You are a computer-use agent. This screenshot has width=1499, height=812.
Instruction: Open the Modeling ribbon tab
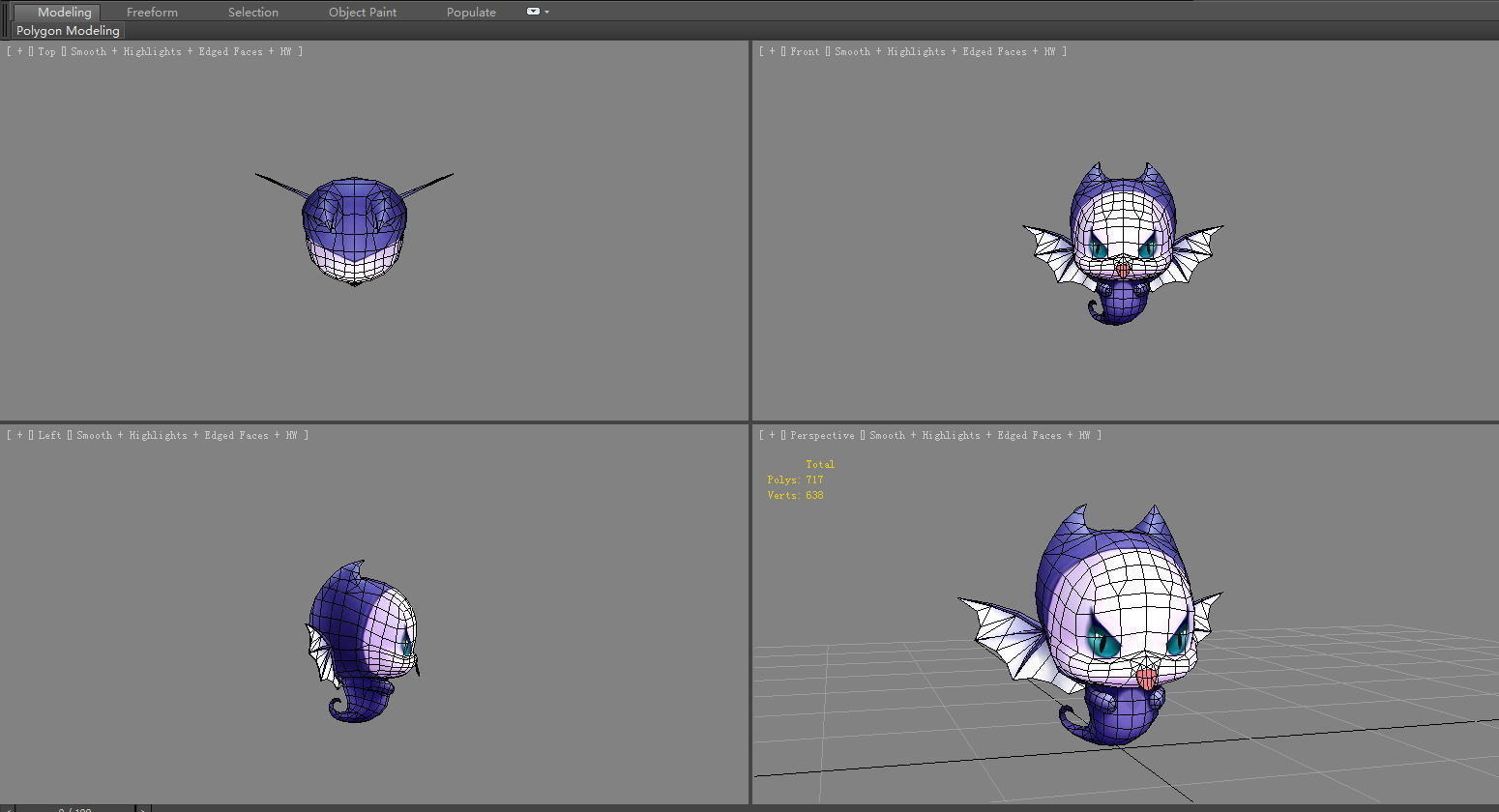coord(64,12)
